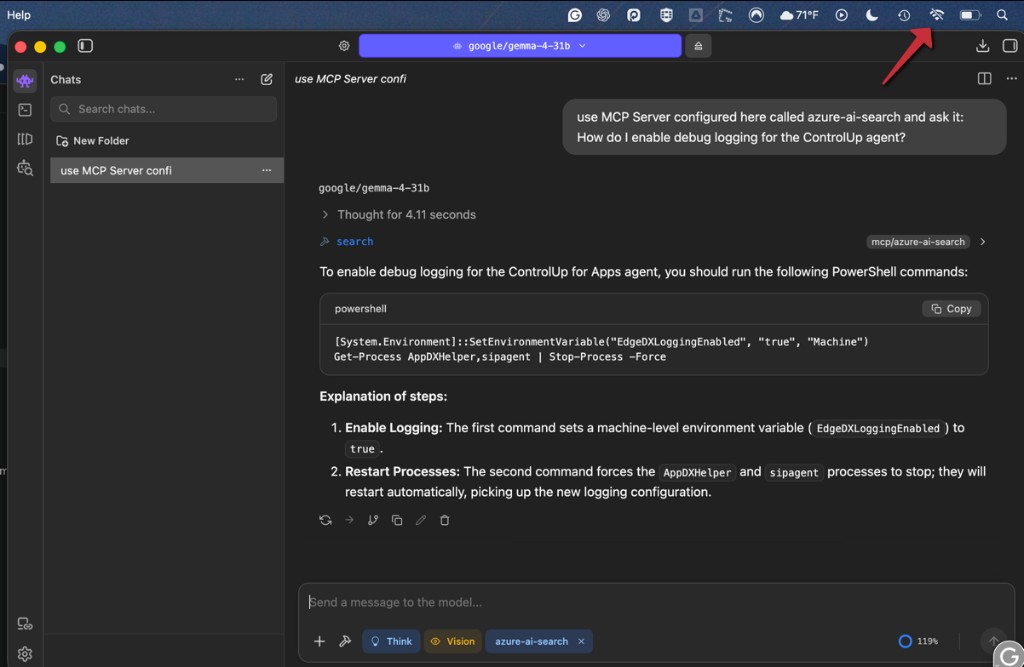
Task: Click the ChatGPT menu bar icon
Action: coord(603,14)
